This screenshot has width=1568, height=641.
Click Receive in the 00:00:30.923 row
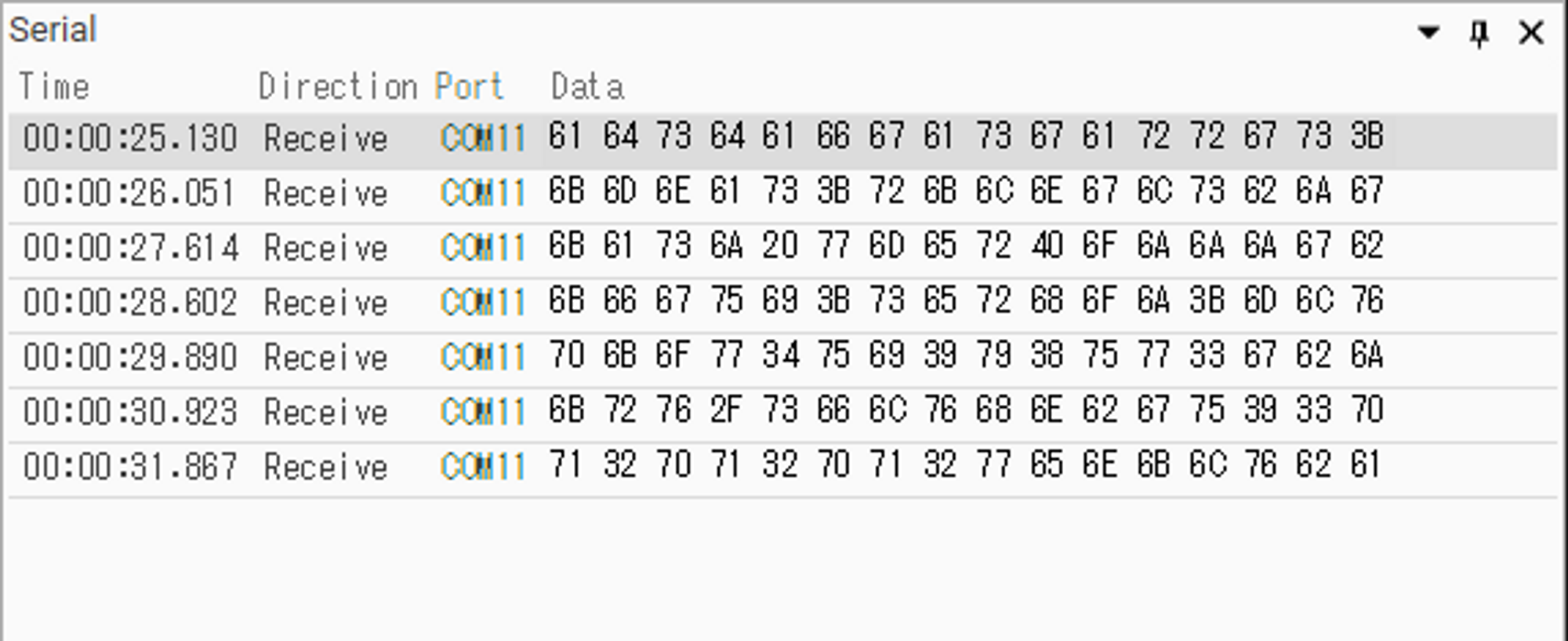[x=325, y=413]
